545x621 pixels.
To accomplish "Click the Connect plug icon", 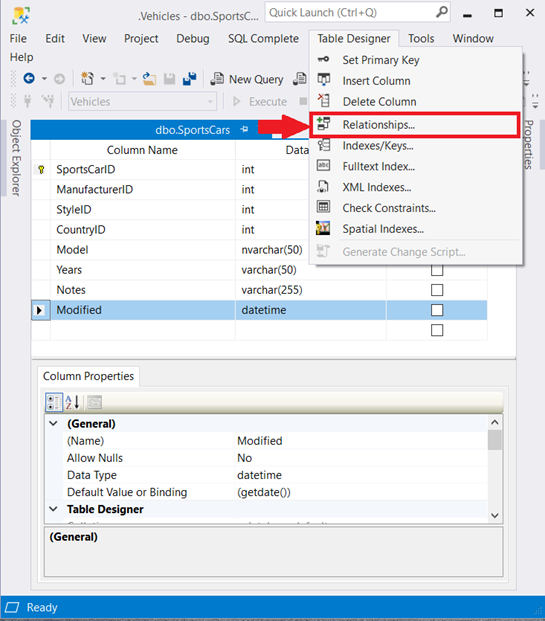I will (x=27, y=101).
